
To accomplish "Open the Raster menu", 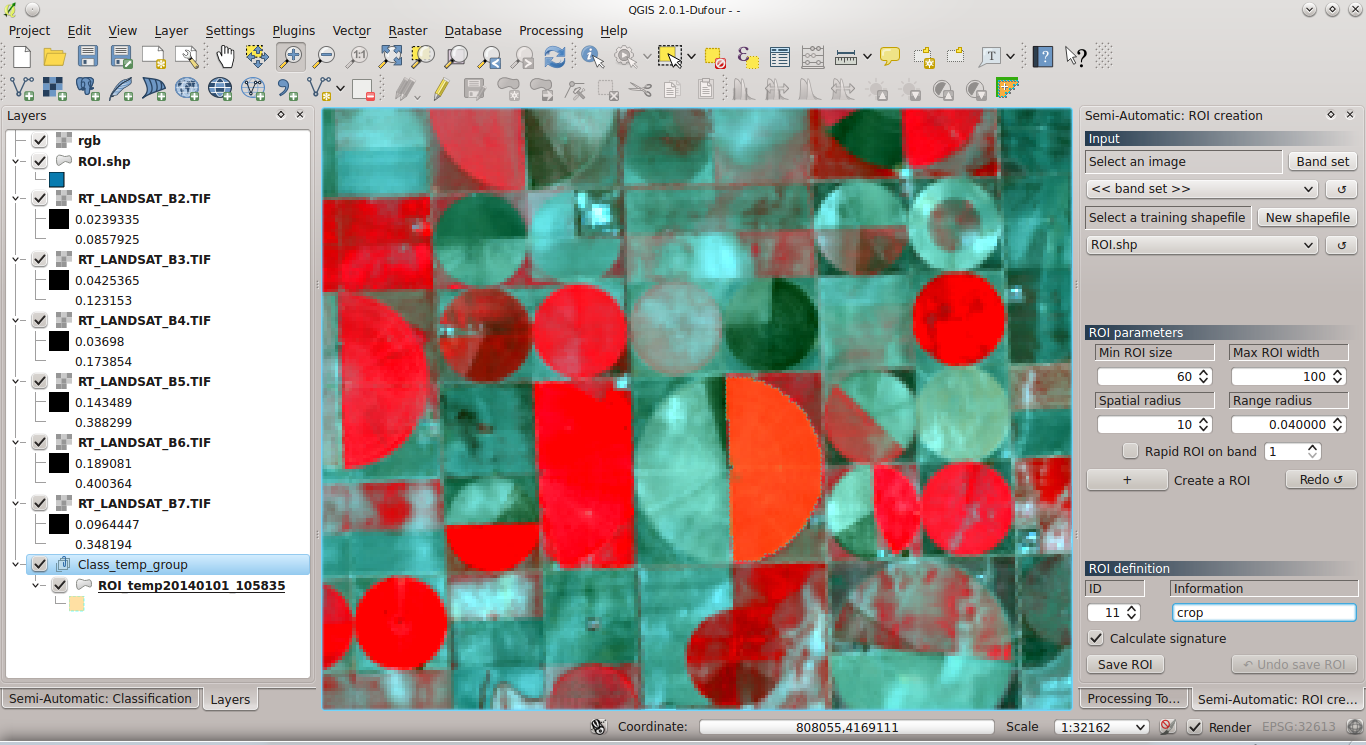I will click(x=408, y=30).
